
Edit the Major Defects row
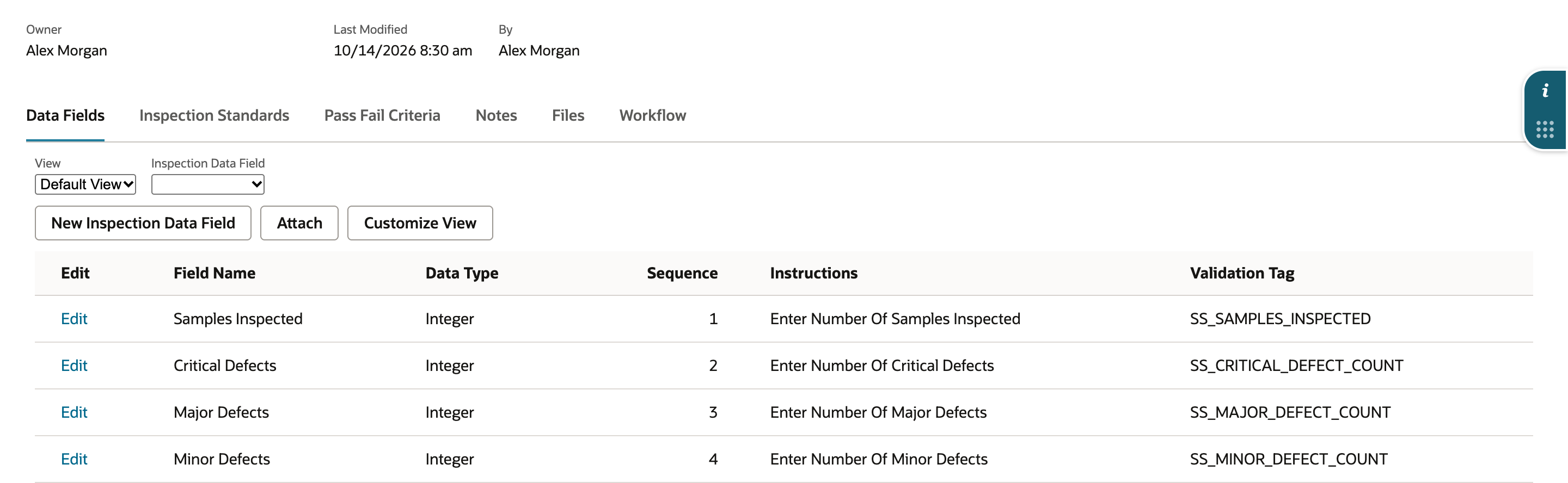coord(74,412)
